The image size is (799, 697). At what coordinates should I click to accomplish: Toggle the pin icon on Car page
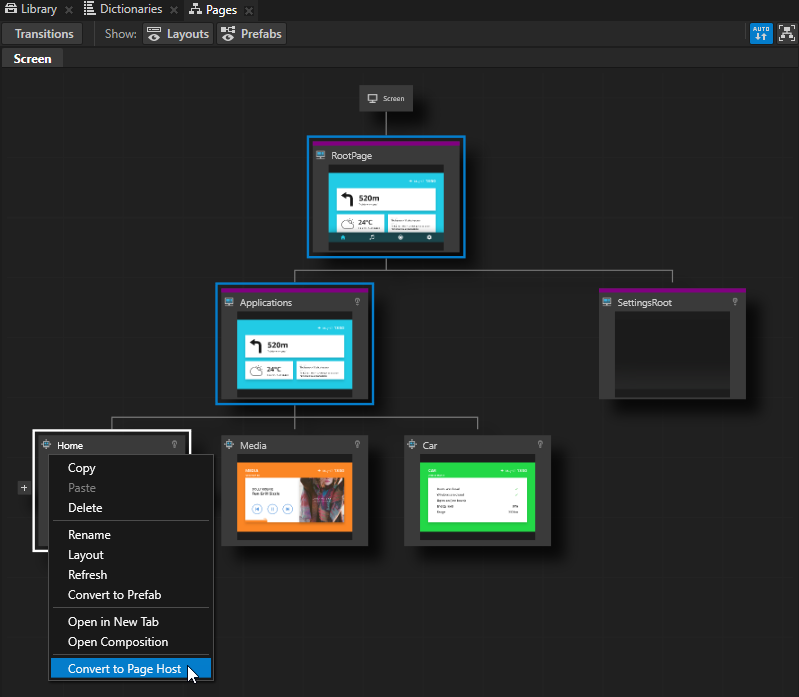point(540,445)
